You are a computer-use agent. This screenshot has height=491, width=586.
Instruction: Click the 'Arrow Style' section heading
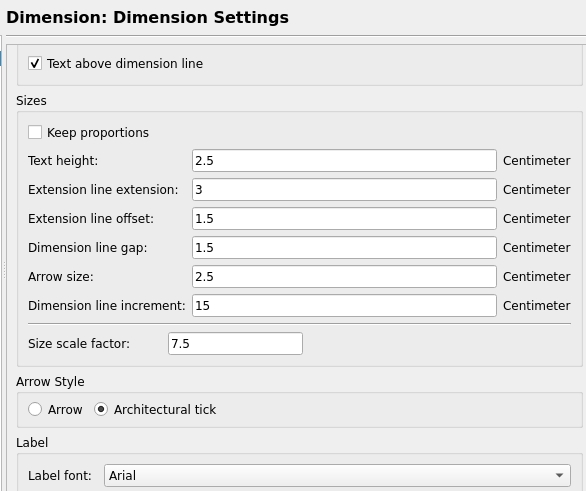point(50,382)
